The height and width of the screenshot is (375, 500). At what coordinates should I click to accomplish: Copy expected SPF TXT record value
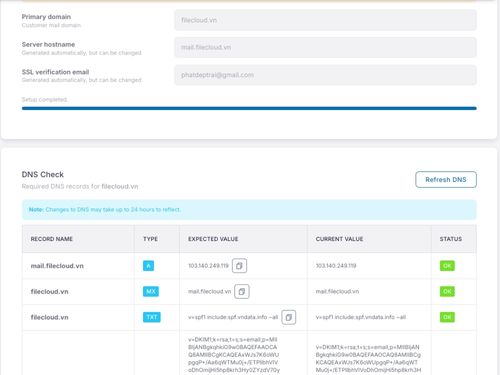pyautogui.click(x=289, y=317)
